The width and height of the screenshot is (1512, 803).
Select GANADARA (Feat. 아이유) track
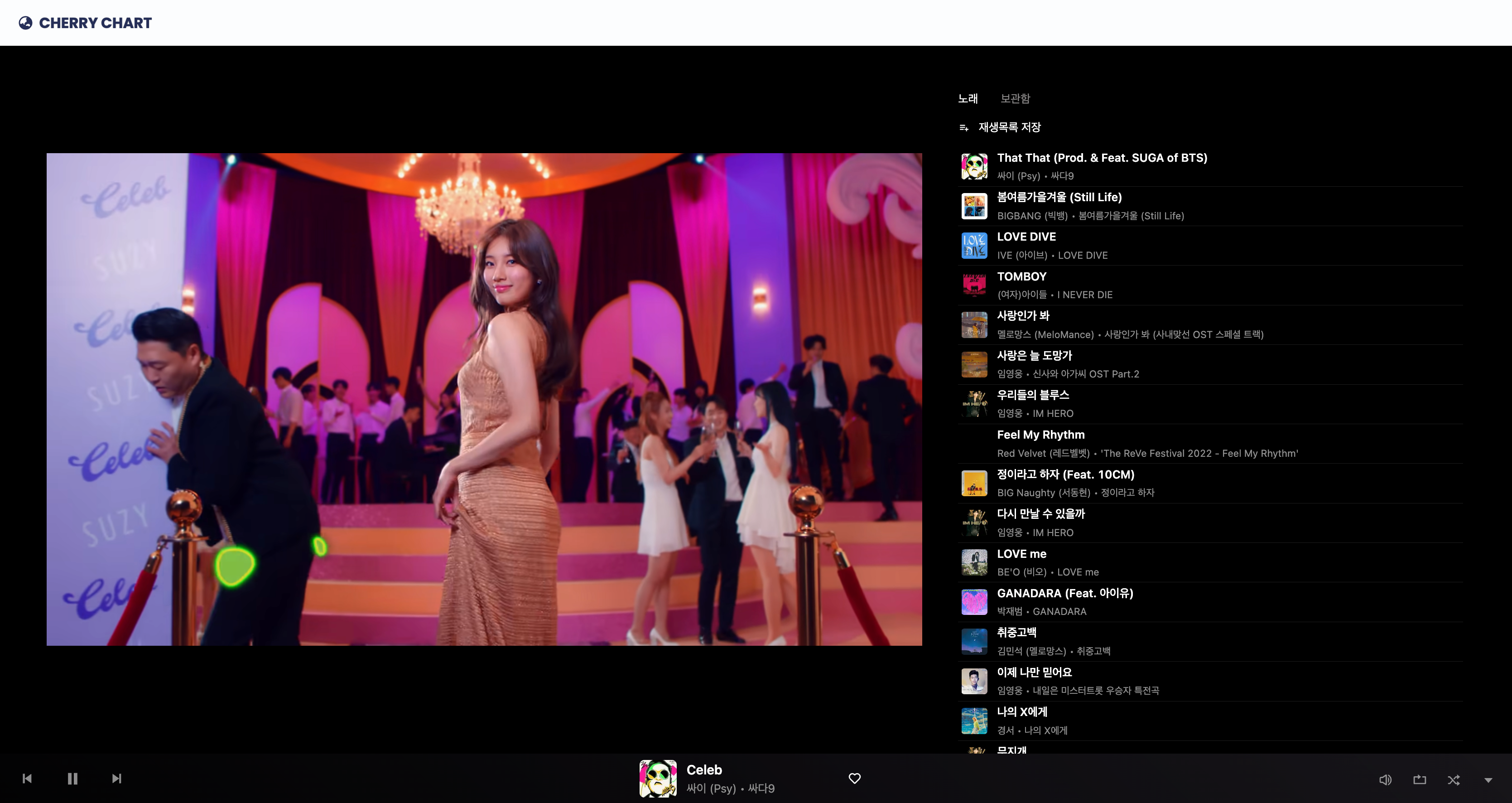tap(1065, 593)
